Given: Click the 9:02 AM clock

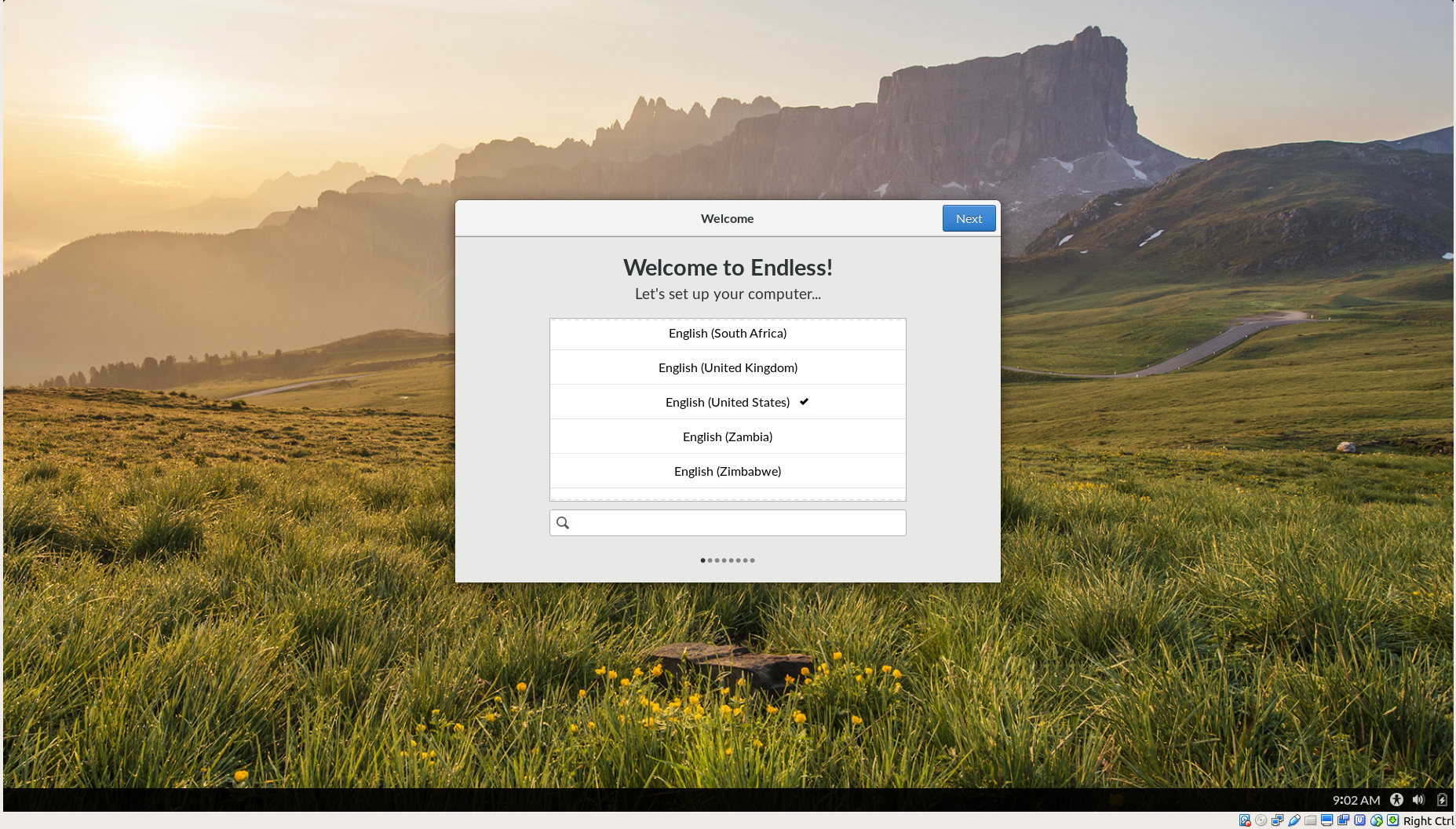Looking at the screenshot, I should 1356,800.
